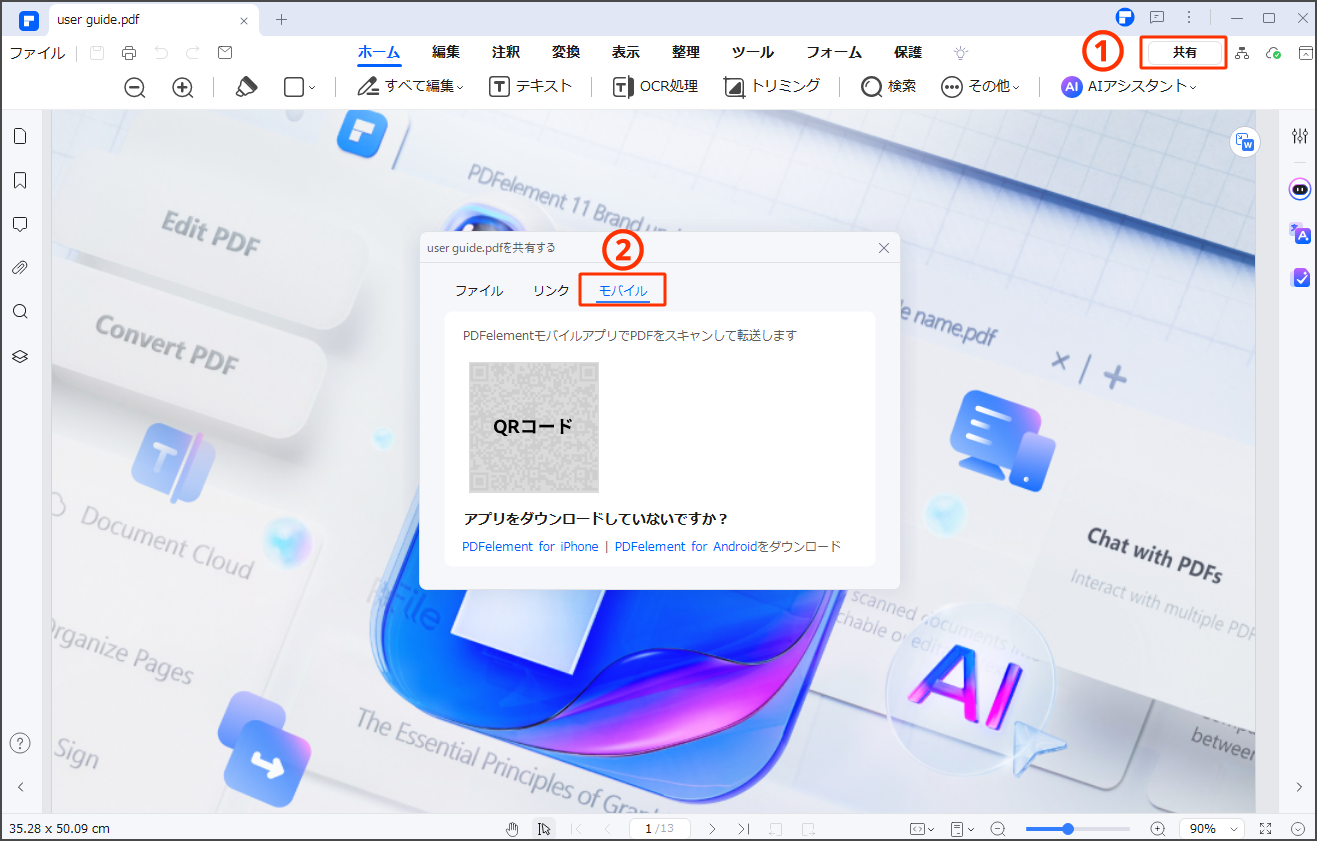Viewport: 1317px width, 841px height.
Task: Select the ファイル tab in share dialog
Action: [479, 291]
